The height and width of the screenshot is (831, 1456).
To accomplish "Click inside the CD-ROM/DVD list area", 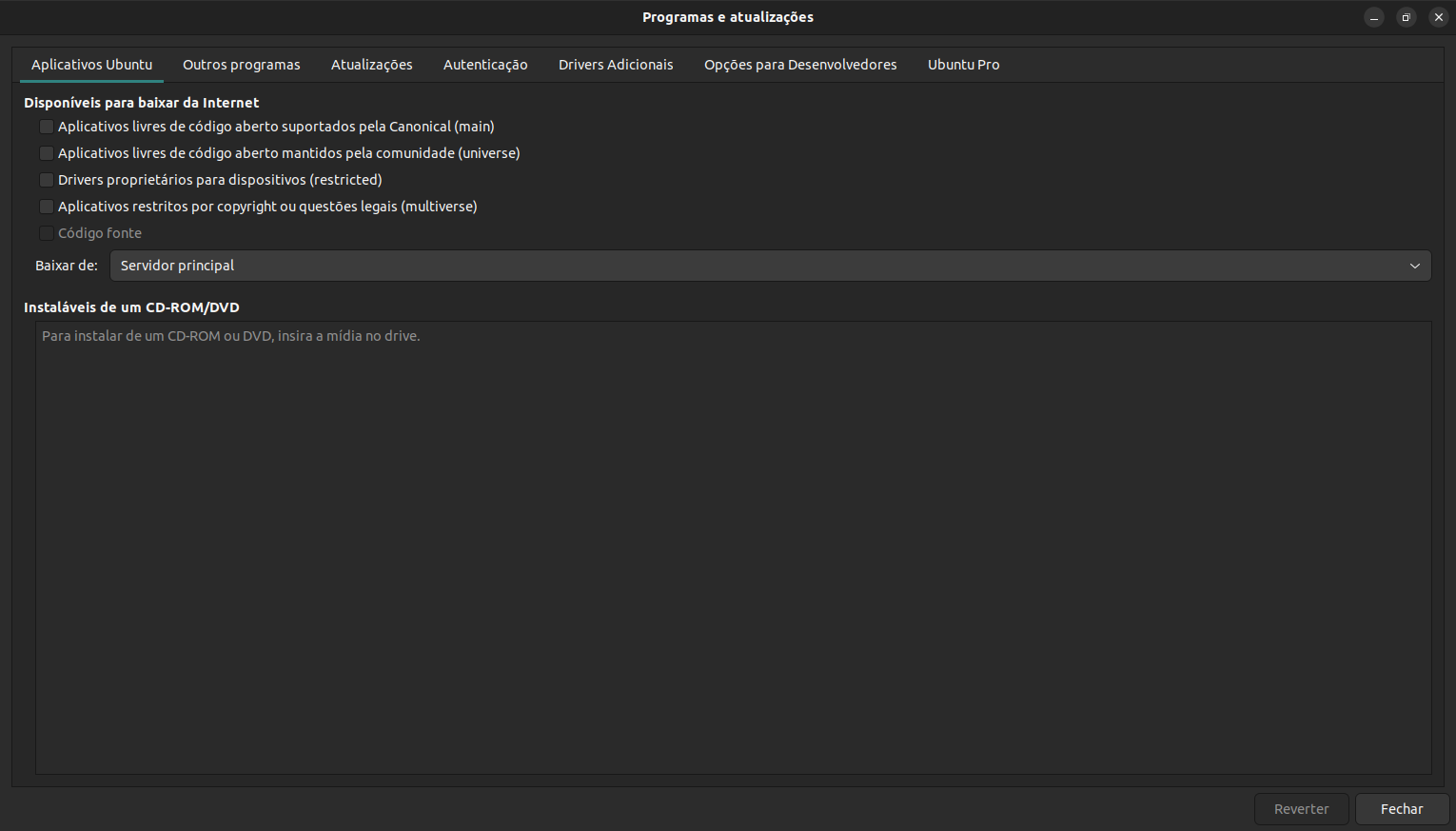I will point(734,548).
